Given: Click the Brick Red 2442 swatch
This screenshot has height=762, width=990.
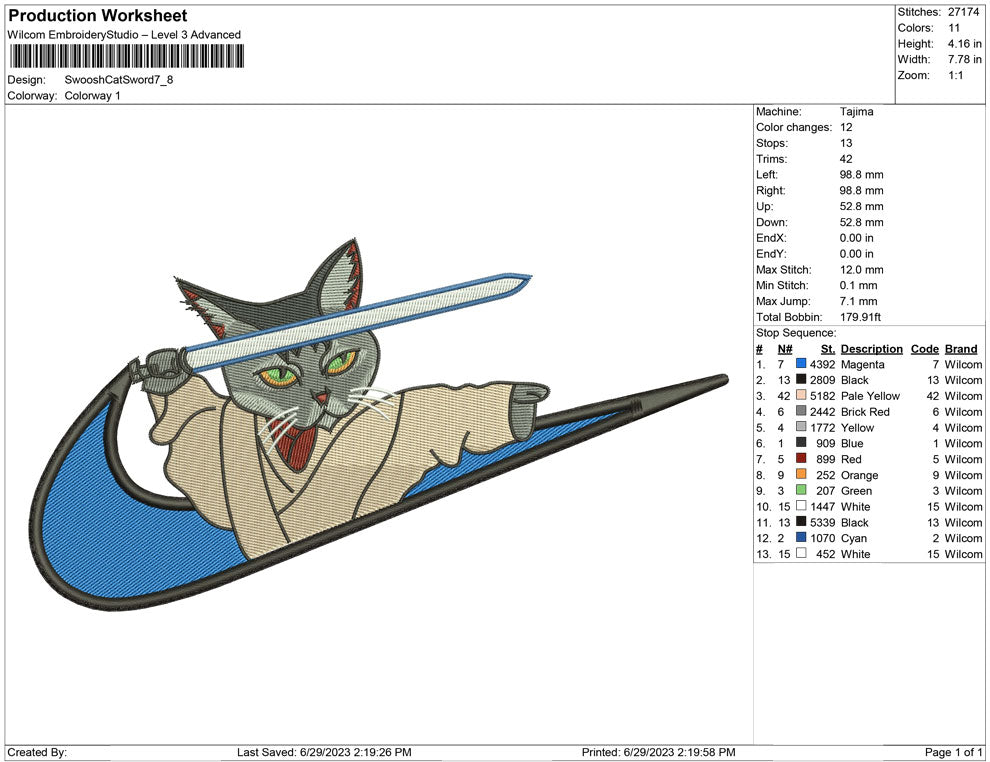Looking at the screenshot, I should [x=801, y=411].
